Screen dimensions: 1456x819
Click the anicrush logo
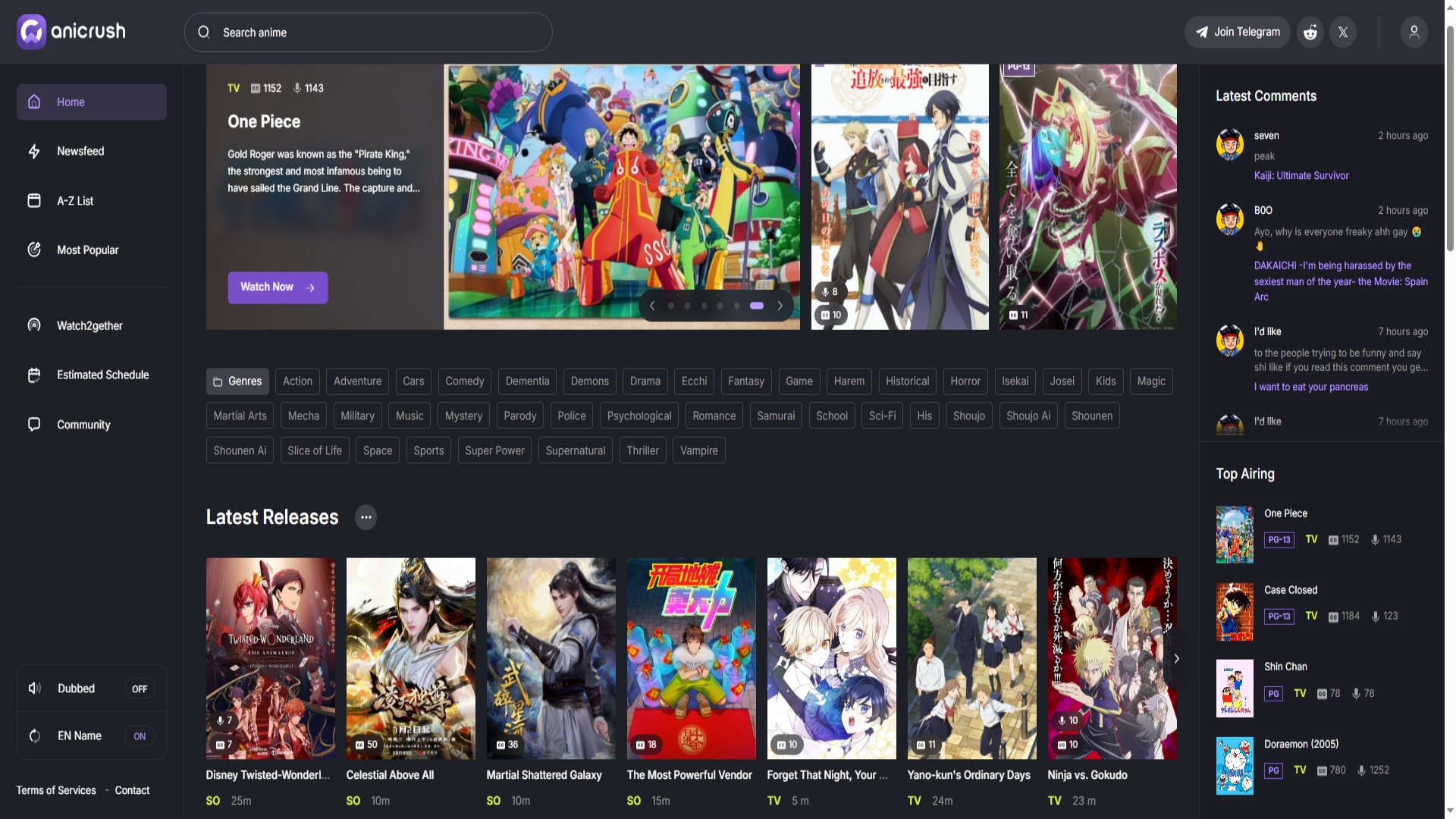[x=71, y=32]
